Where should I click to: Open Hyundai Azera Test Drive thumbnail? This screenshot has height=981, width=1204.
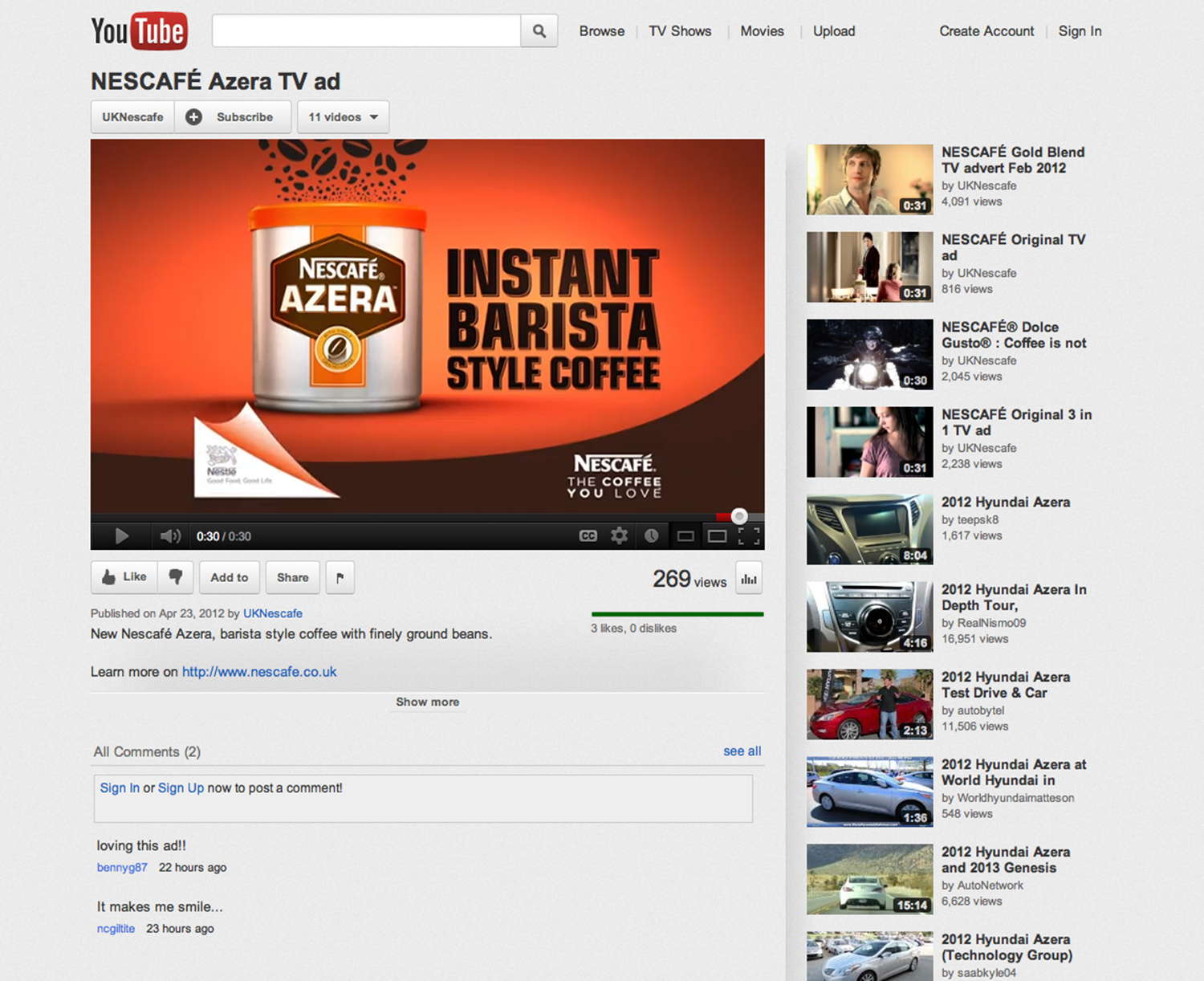coord(870,705)
